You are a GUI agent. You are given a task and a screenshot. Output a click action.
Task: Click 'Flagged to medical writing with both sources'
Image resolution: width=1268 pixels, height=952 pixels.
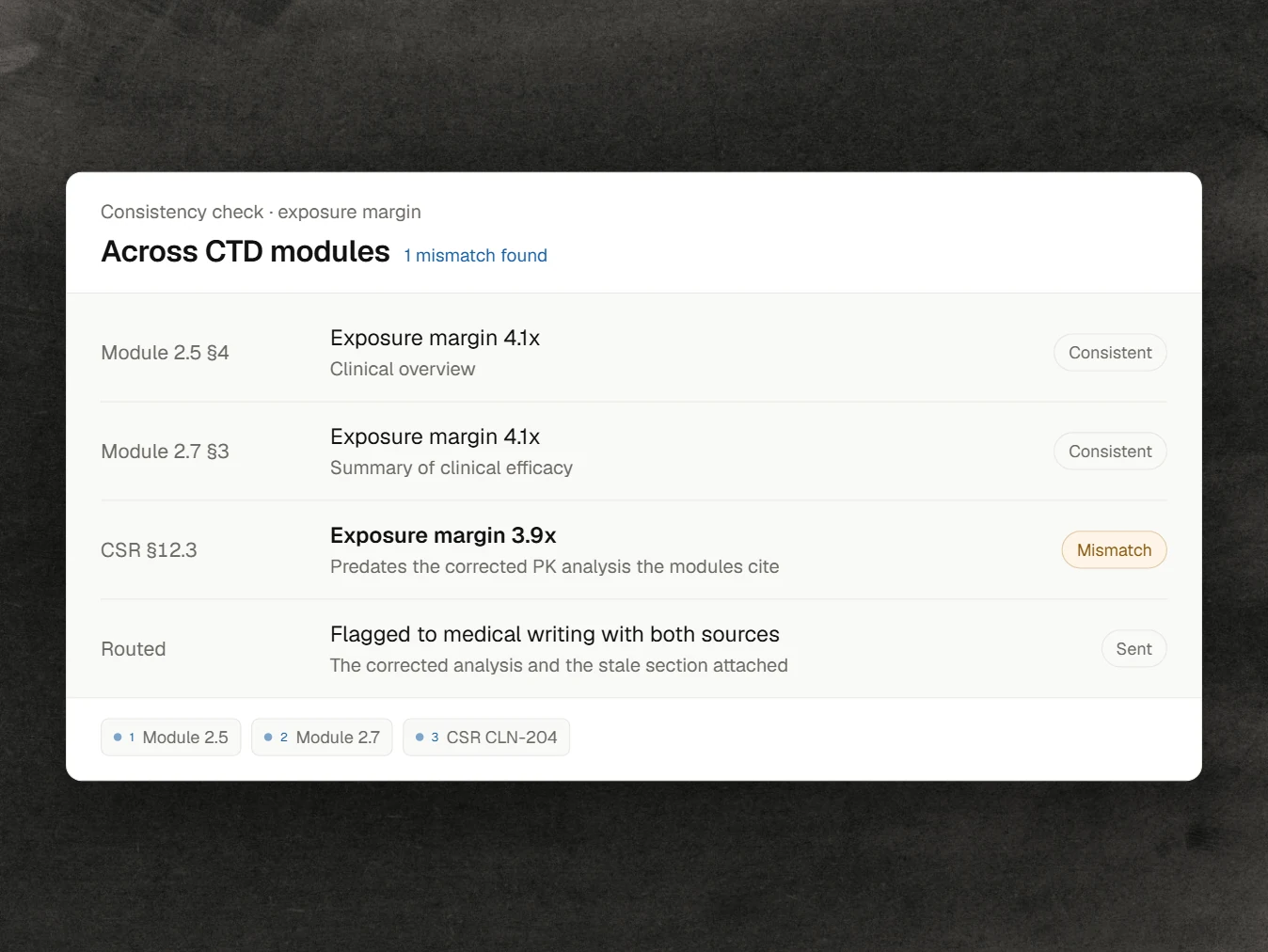(x=555, y=634)
